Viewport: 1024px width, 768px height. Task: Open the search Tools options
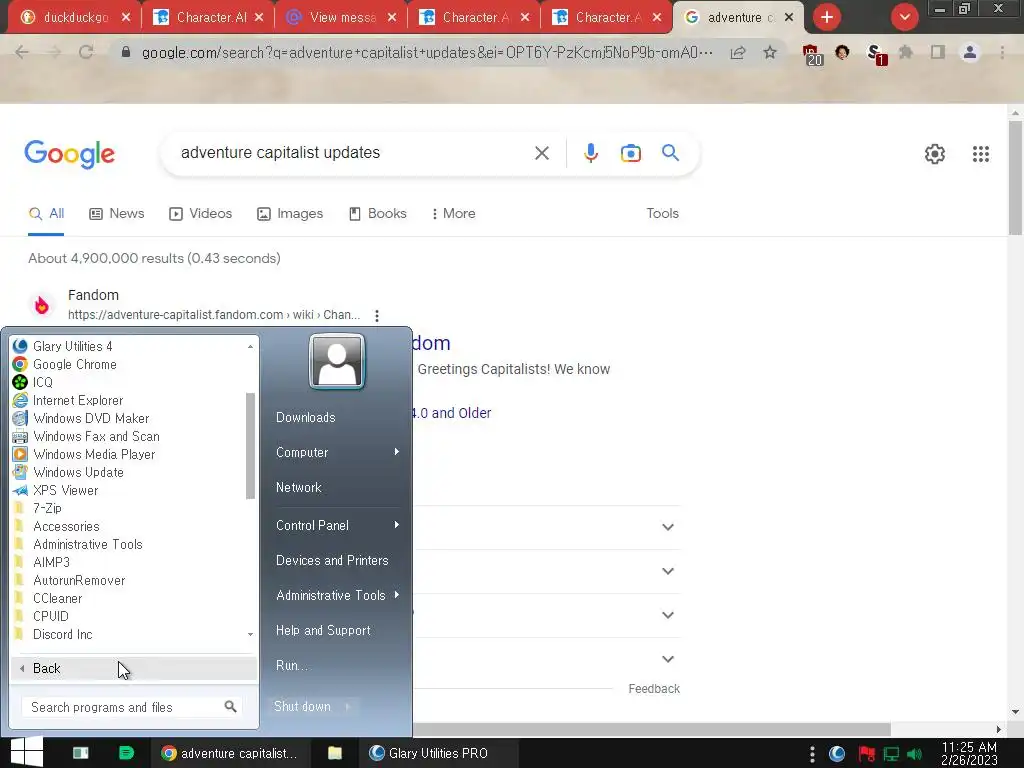[662, 214]
